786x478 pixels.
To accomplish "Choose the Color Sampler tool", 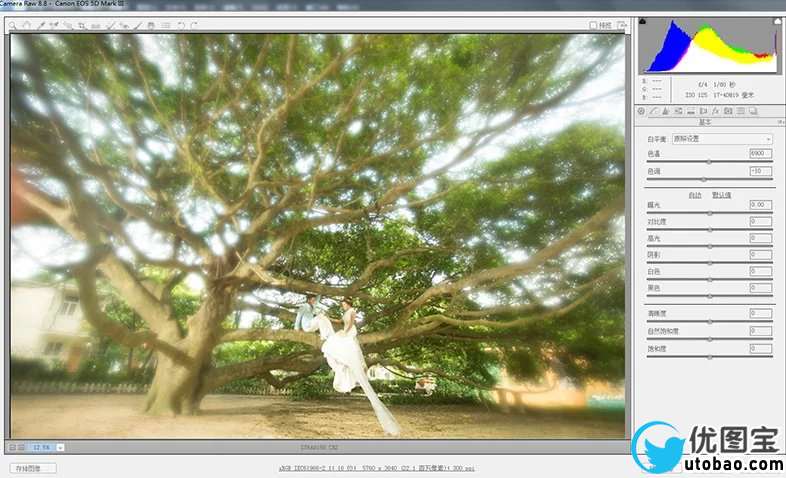I will click(54, 25).
